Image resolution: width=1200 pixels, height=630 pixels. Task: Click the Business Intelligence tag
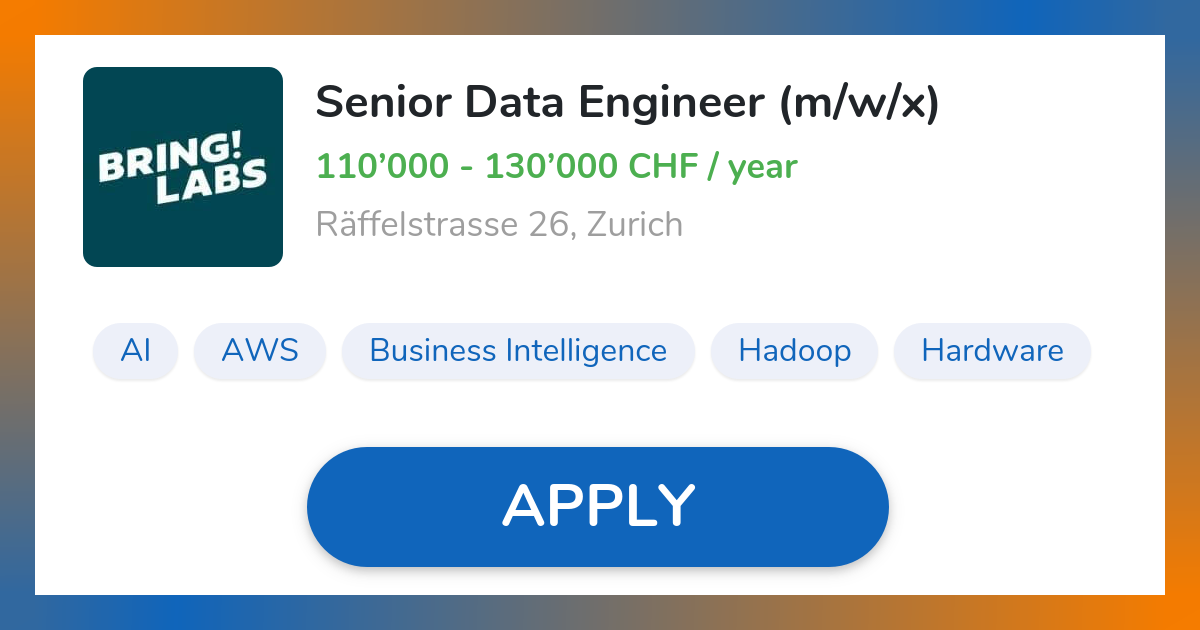tap(518, 351)
